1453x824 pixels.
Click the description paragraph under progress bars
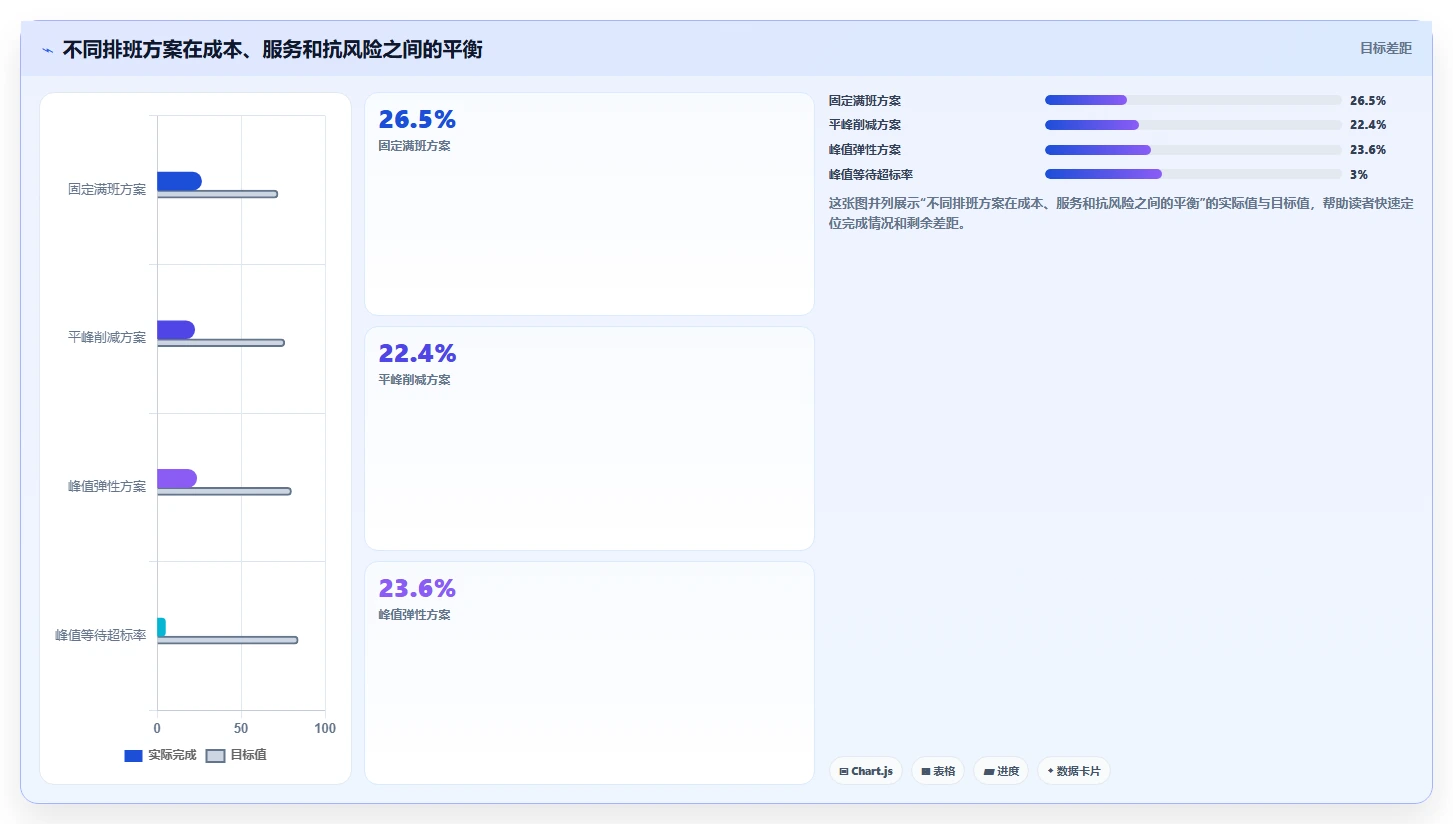[1121, 213]
